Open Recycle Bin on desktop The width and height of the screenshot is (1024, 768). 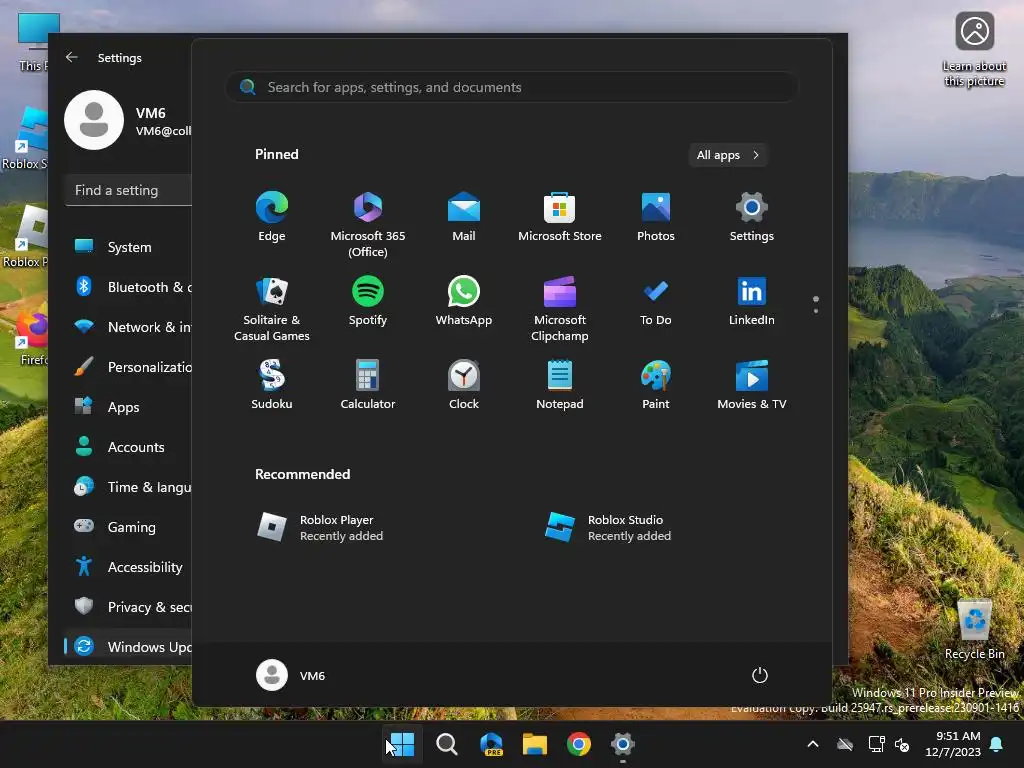(x=974, y=629)
